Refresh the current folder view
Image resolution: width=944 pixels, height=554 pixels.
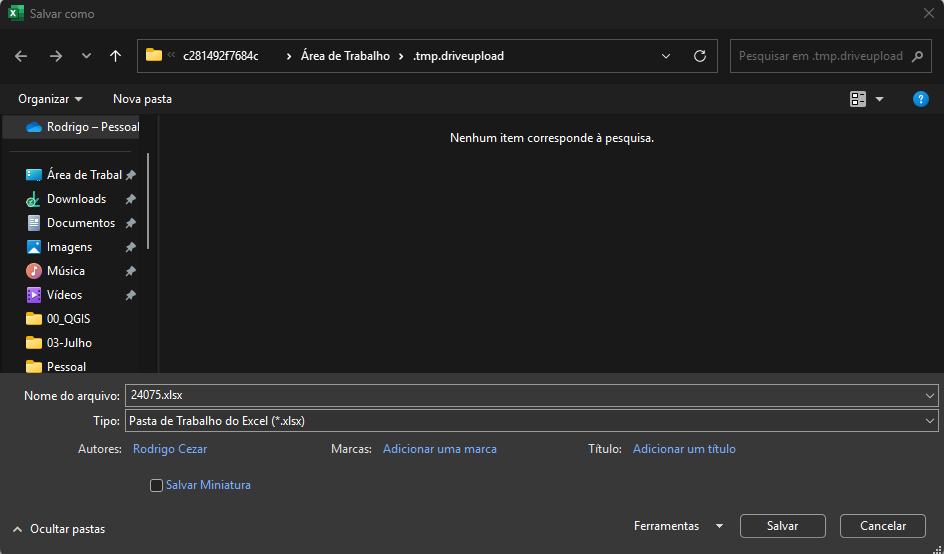click(x=700, y=56)
